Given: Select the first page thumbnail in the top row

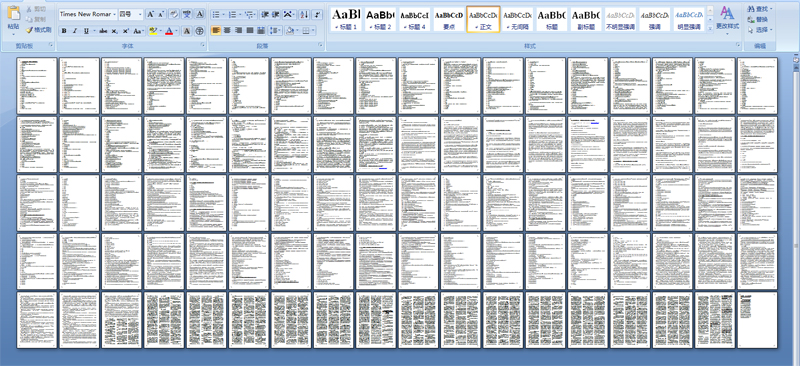Looking at the screenshot, I should point(37,85).
